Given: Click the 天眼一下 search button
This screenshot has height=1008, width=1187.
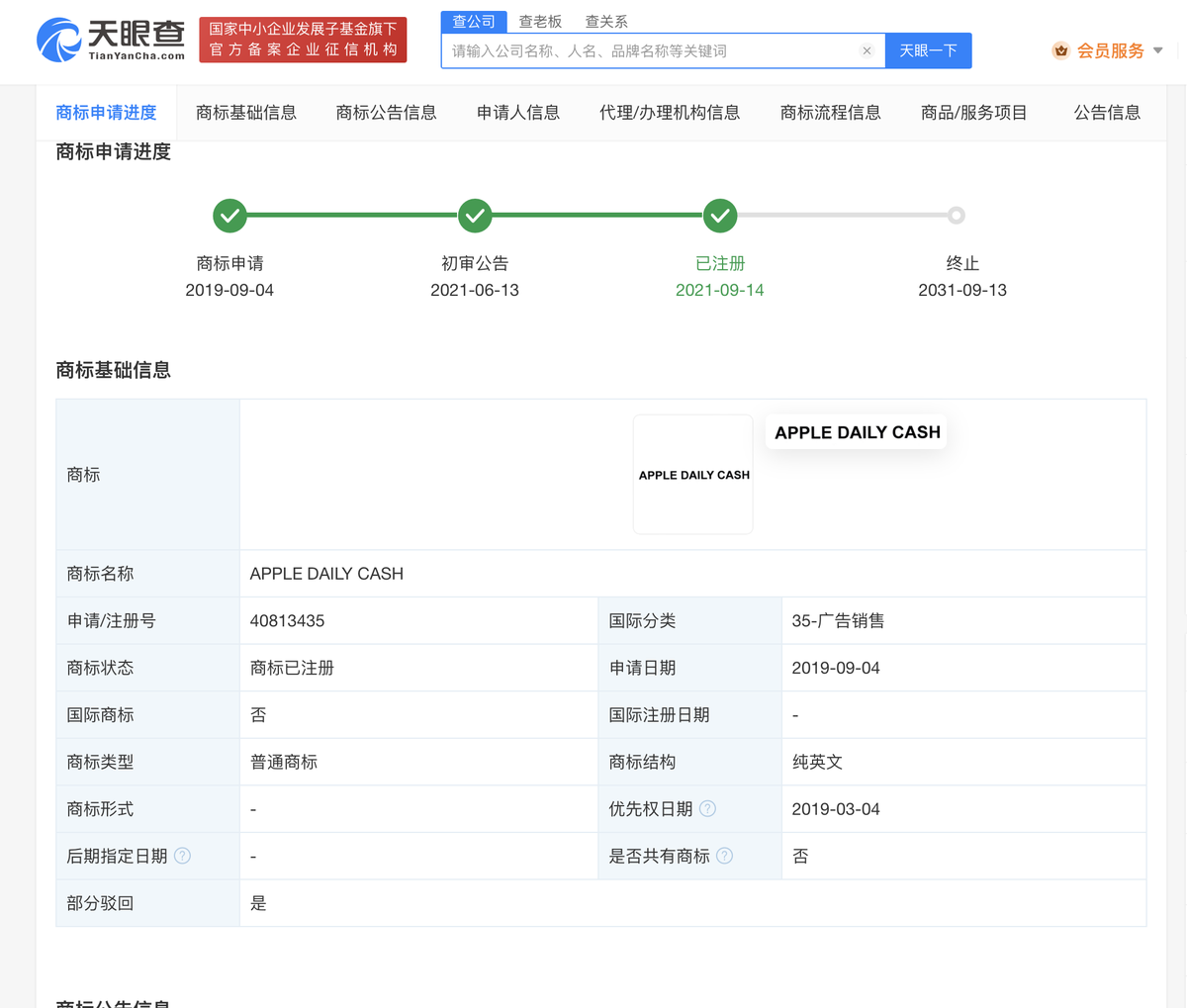Looking at the screenshot, I should pos(927,50).
